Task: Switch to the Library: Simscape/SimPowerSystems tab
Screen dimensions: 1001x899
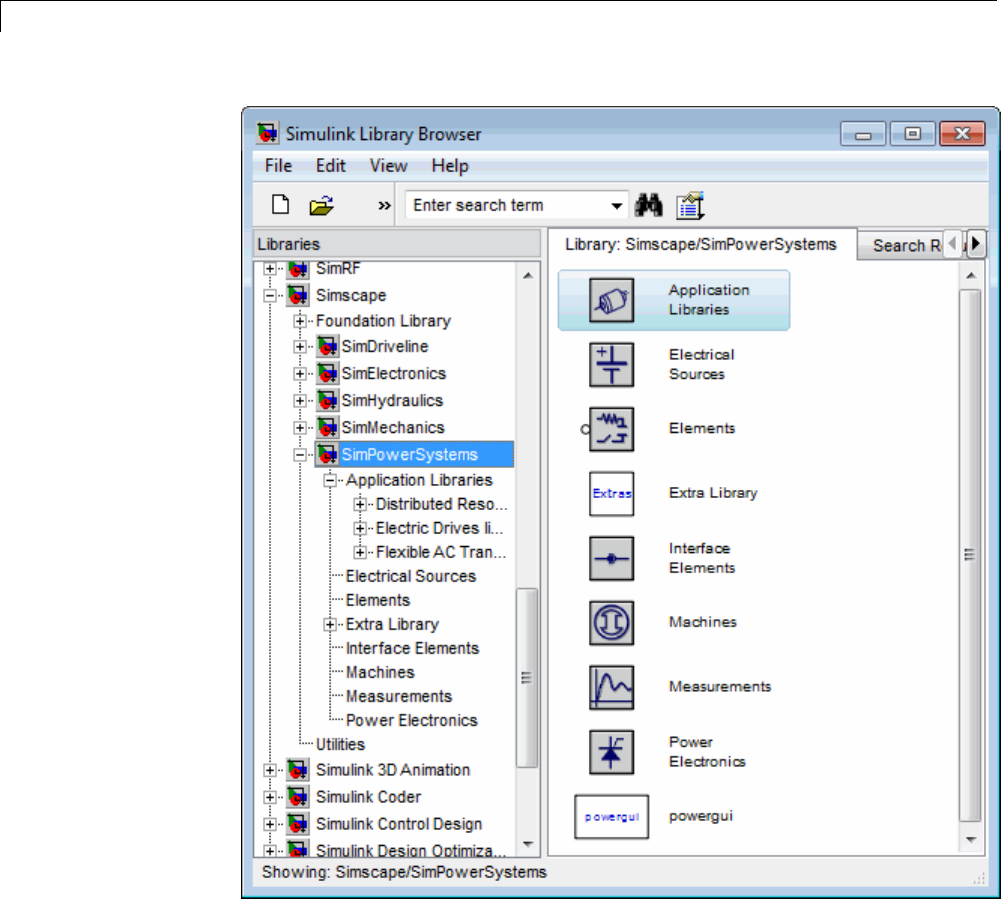Action: coord(700,245)
